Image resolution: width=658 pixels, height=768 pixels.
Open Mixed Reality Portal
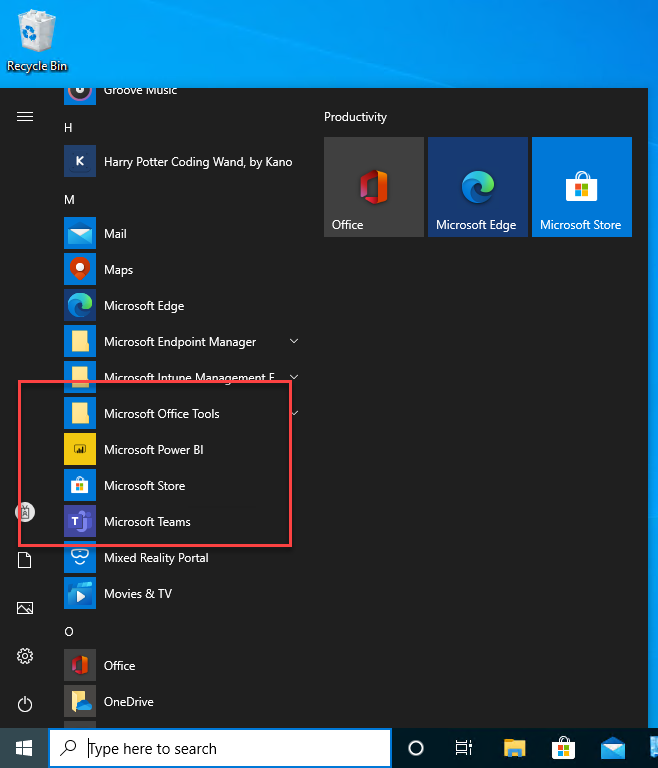(181, 557)
